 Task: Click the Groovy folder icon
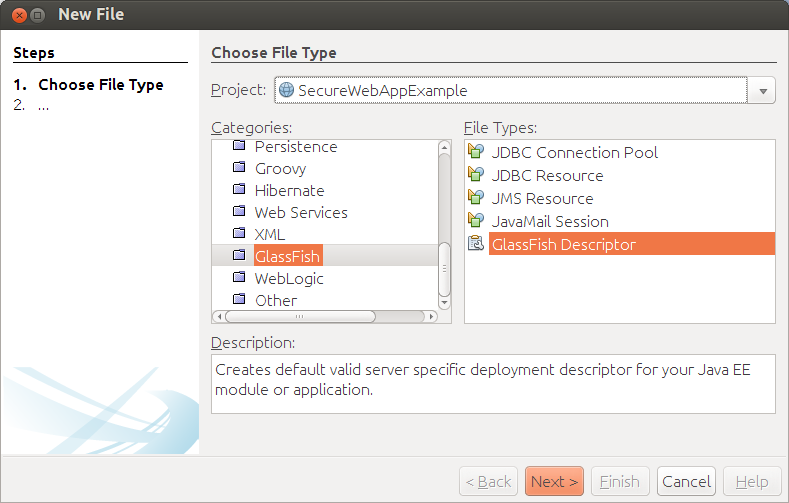[239, 166]
